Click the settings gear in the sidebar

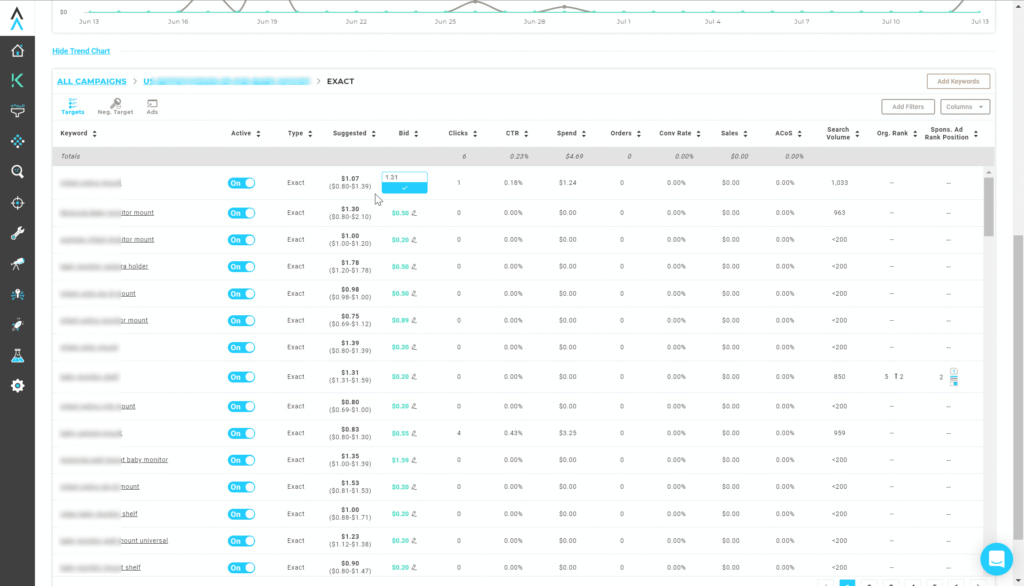coord(16,385)
